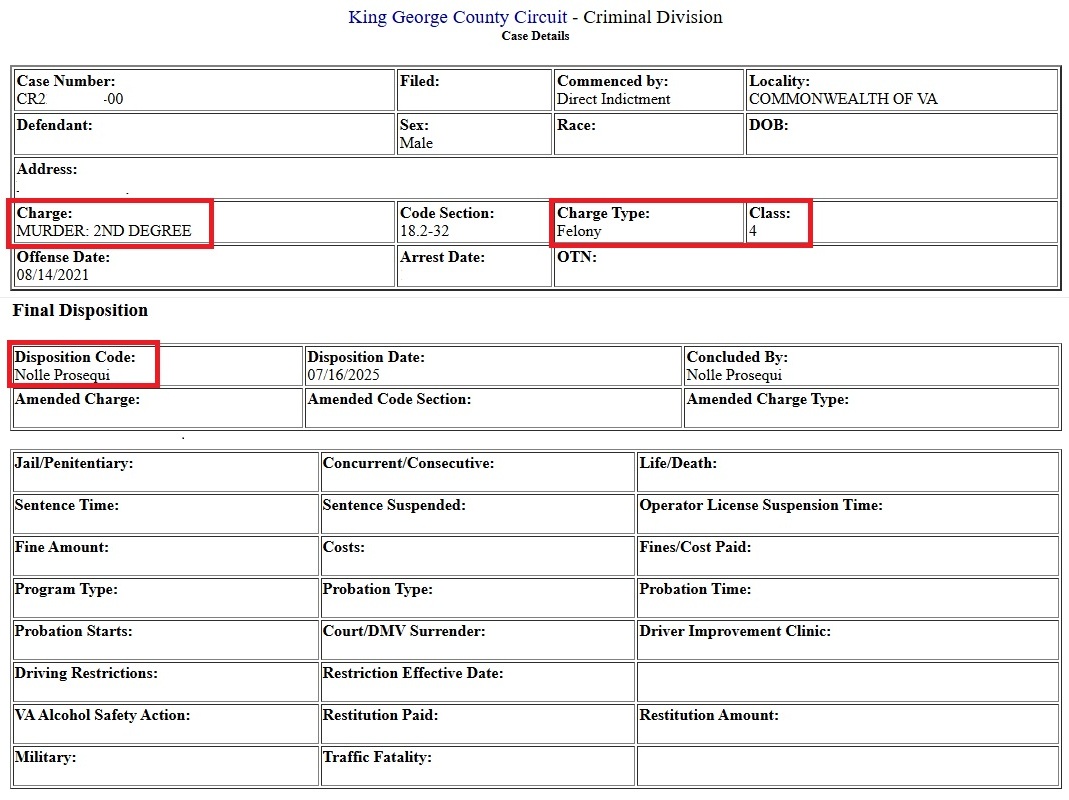Image resolution: width=1069 pixels, height=800 pixels.
Task: Click the Class value '4'
Action: coord(753,231)
